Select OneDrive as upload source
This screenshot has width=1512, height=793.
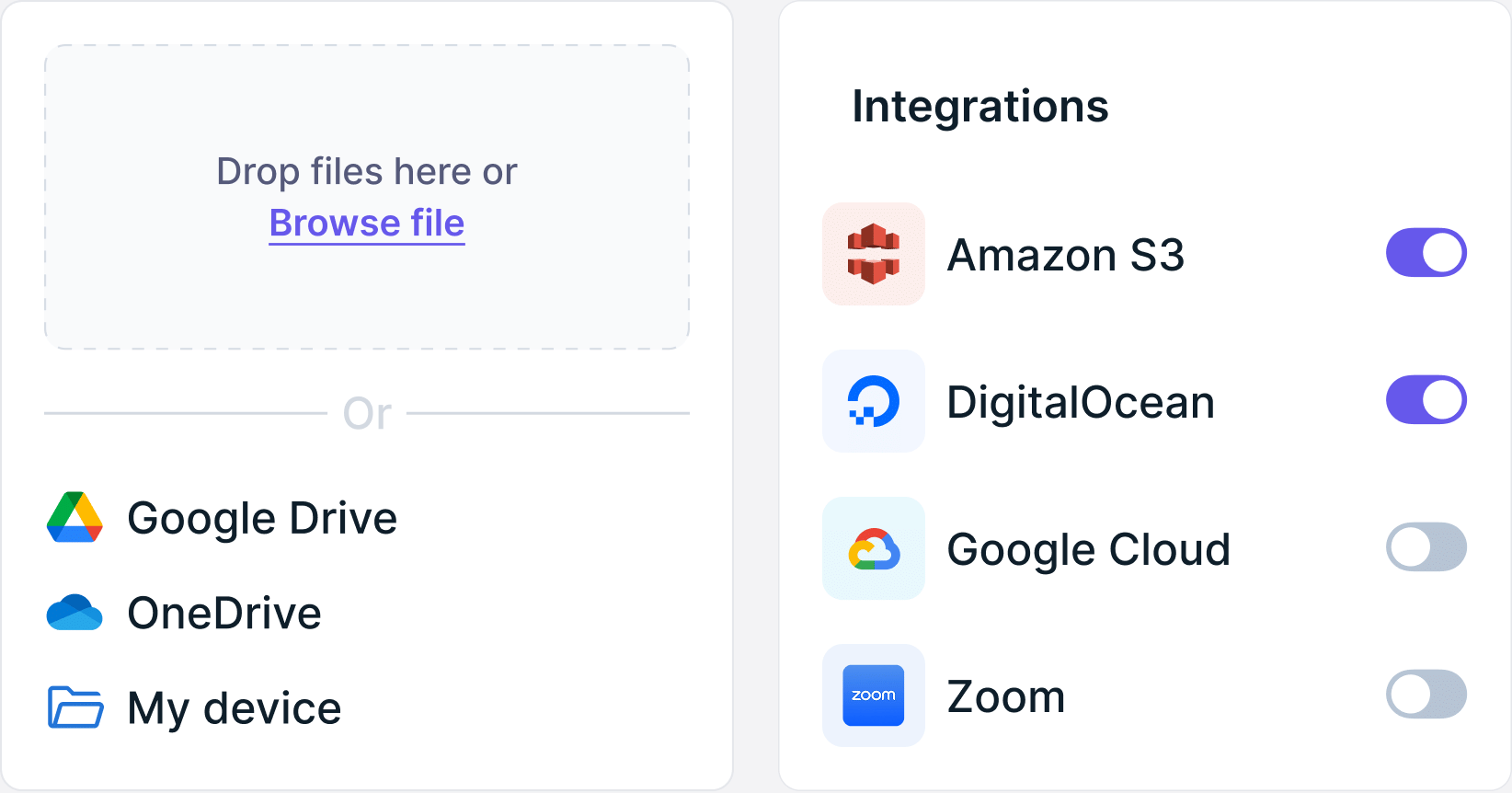click(x=223, y=612)
